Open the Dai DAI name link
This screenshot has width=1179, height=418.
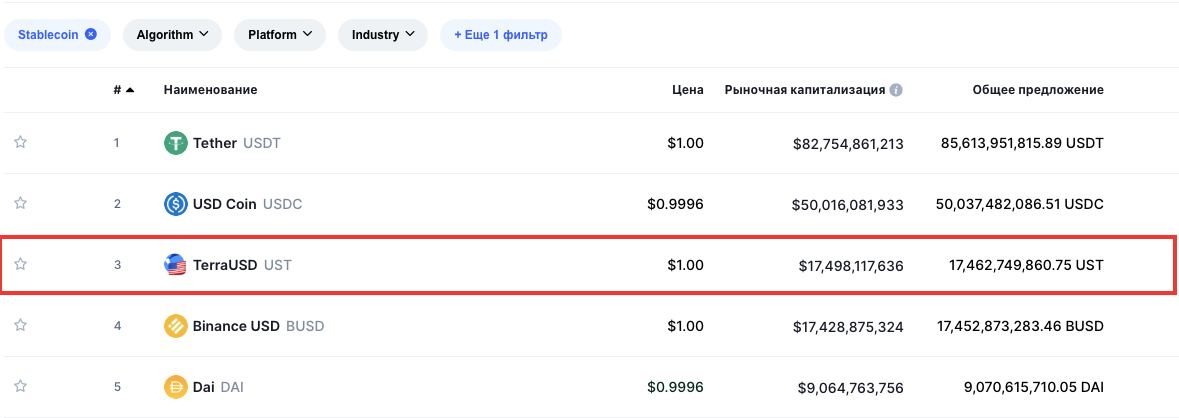coord(217,386)
